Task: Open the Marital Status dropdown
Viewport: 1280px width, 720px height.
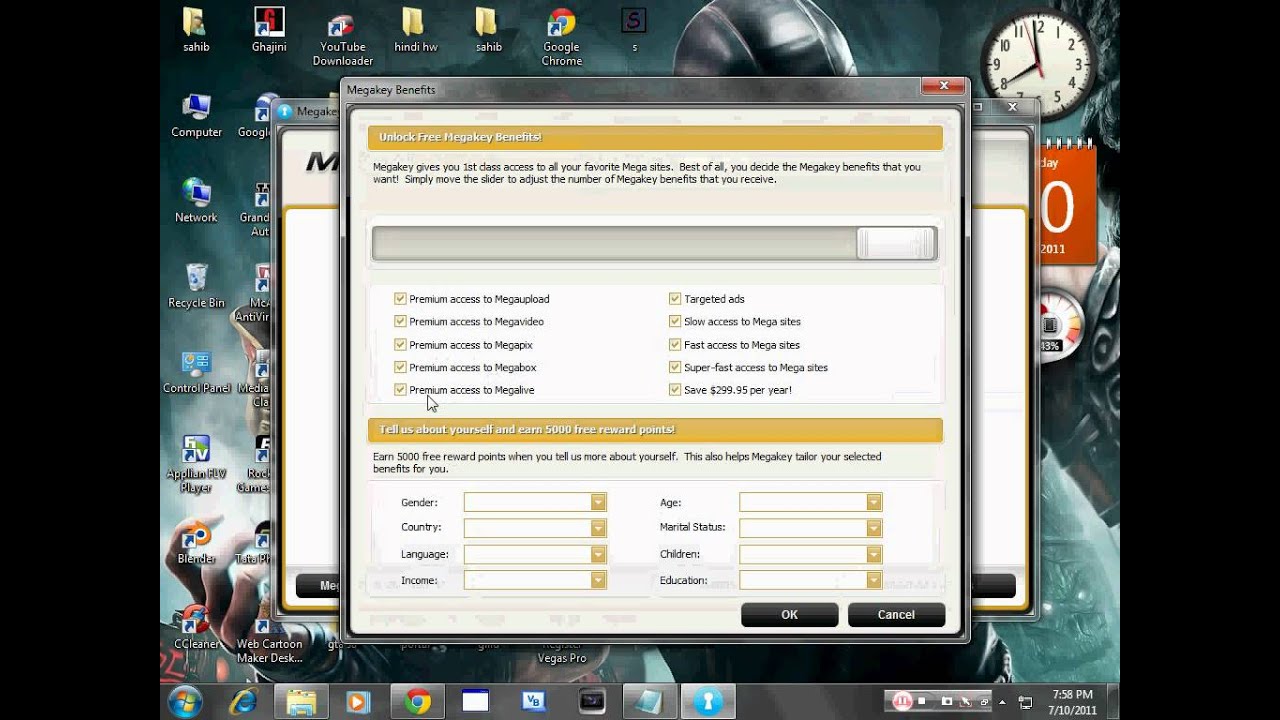Action: pyautogui.click(x=810, y=527)
